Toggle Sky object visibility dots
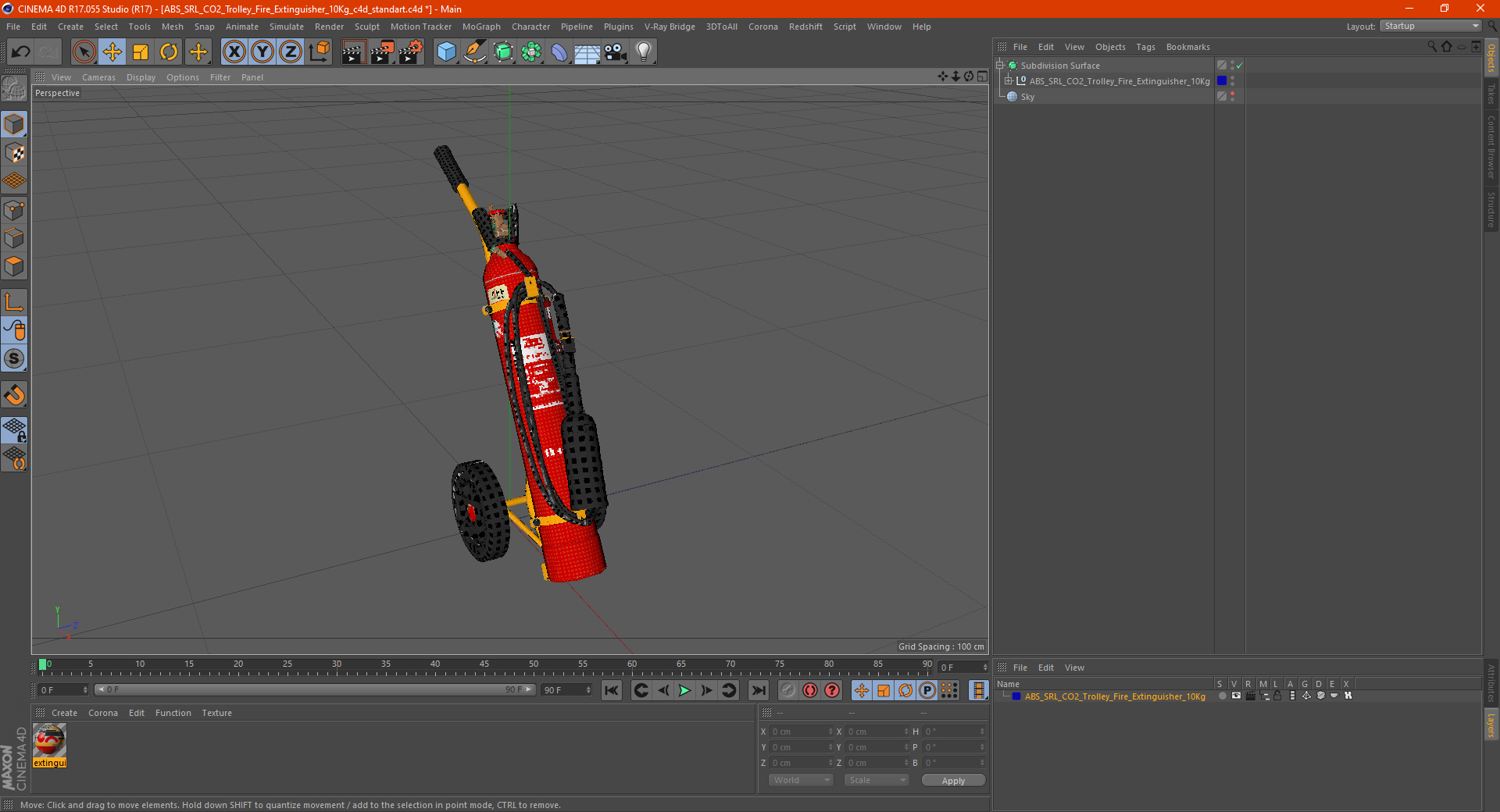Image resolution: width=1500 pixels, height=812 pixels. click(1233, 97)
